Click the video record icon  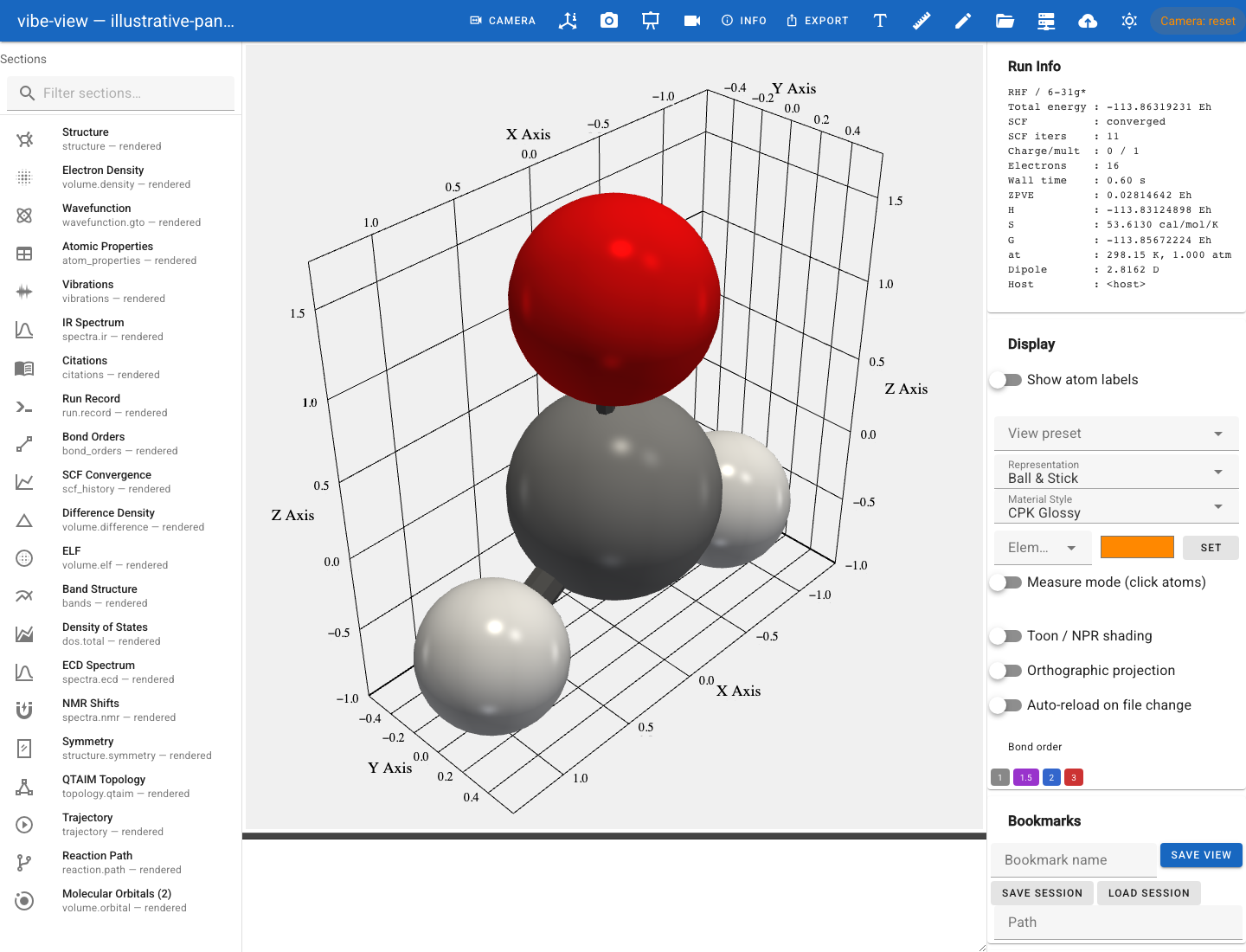(x=692, y=21)
